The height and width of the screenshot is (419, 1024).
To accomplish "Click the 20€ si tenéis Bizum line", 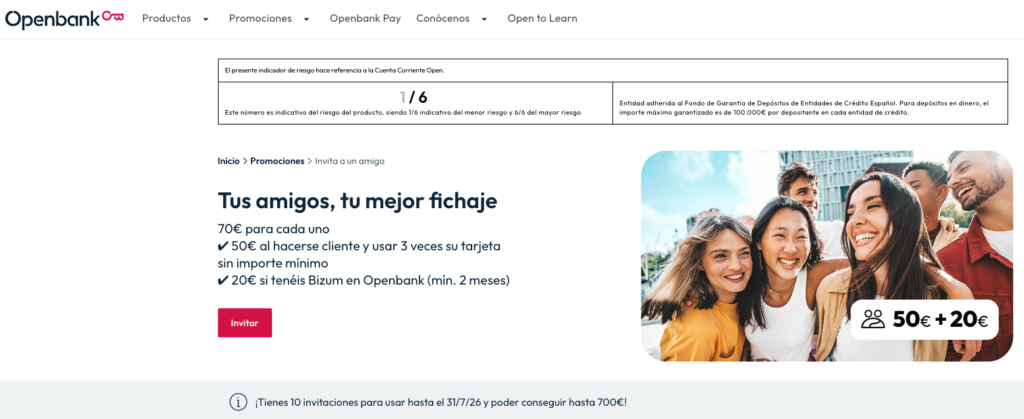I will click(364, 281).
